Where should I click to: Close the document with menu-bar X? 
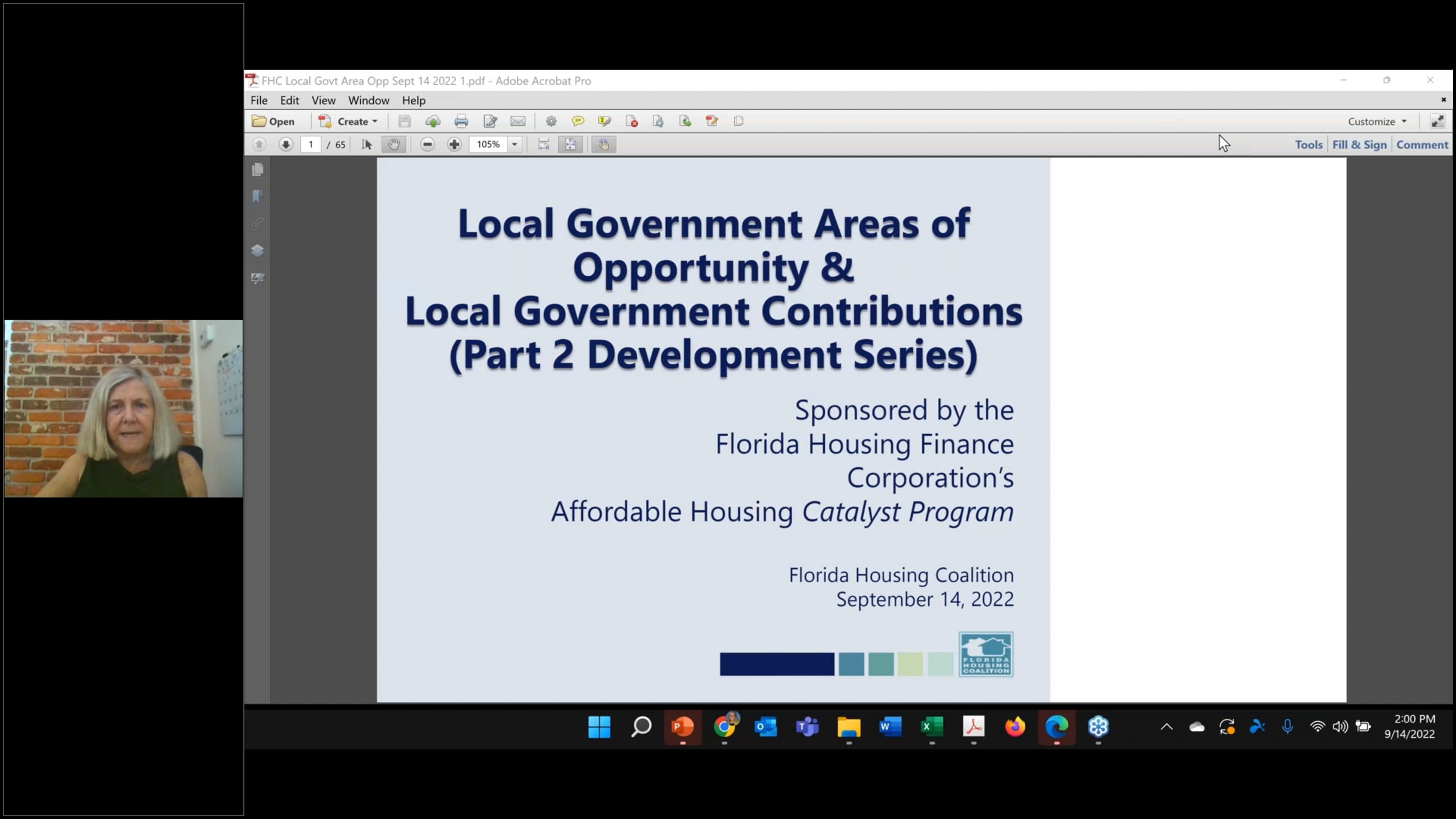point(1444,100)
